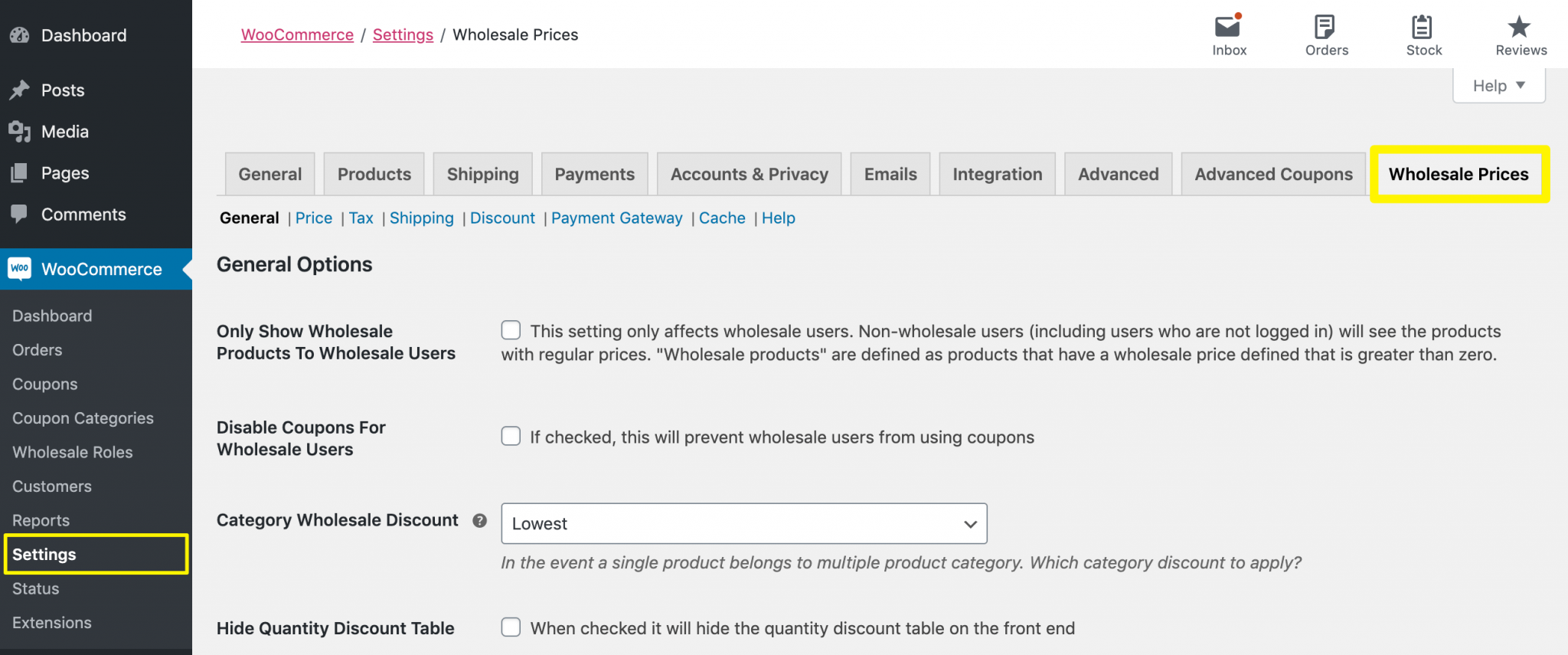The width and height of the screenshot is (1568, 655).
Task: Click the Media icon in sidebar
Action: 19,132
